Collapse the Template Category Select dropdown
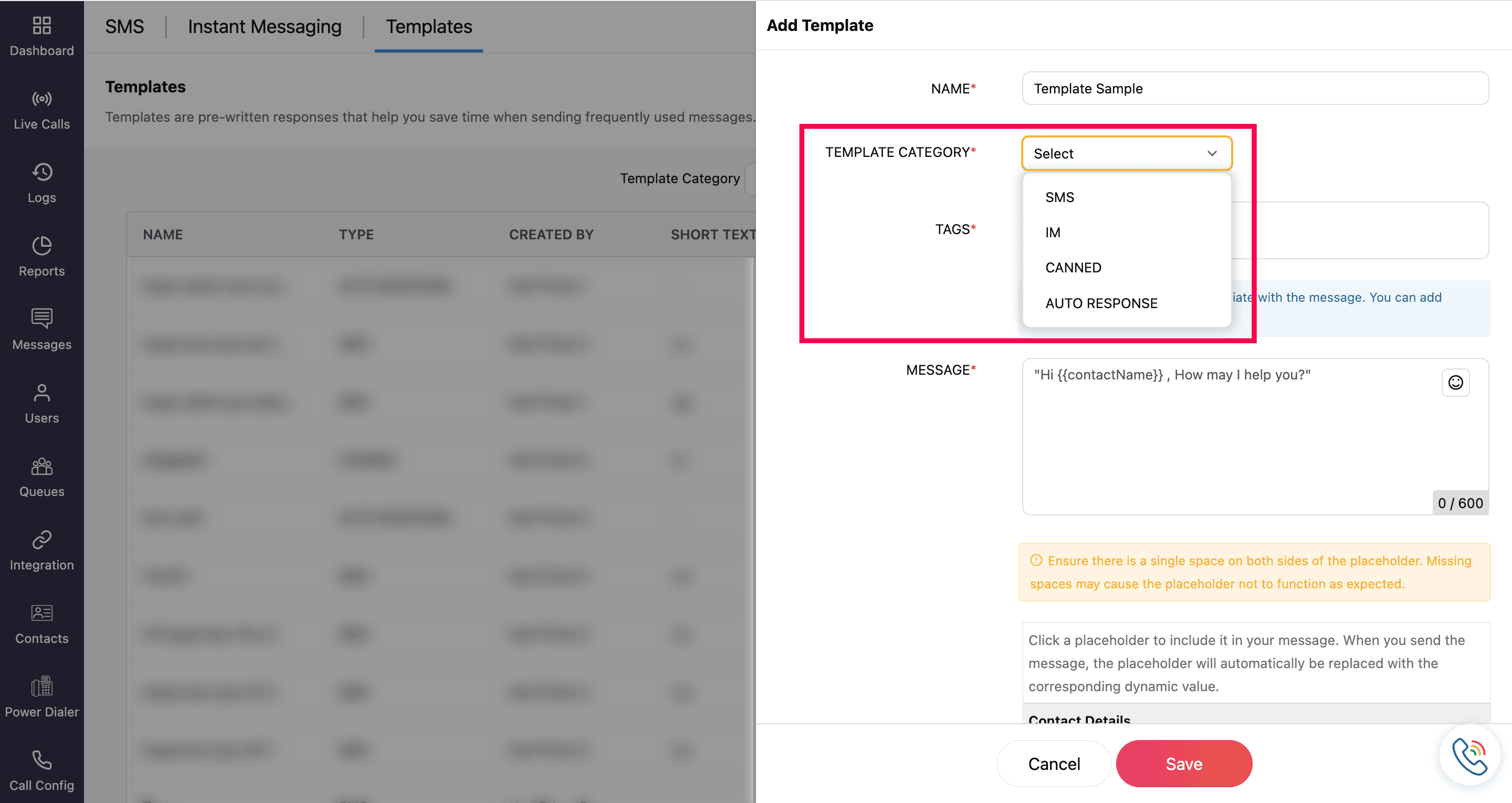 pos(1212,153)
